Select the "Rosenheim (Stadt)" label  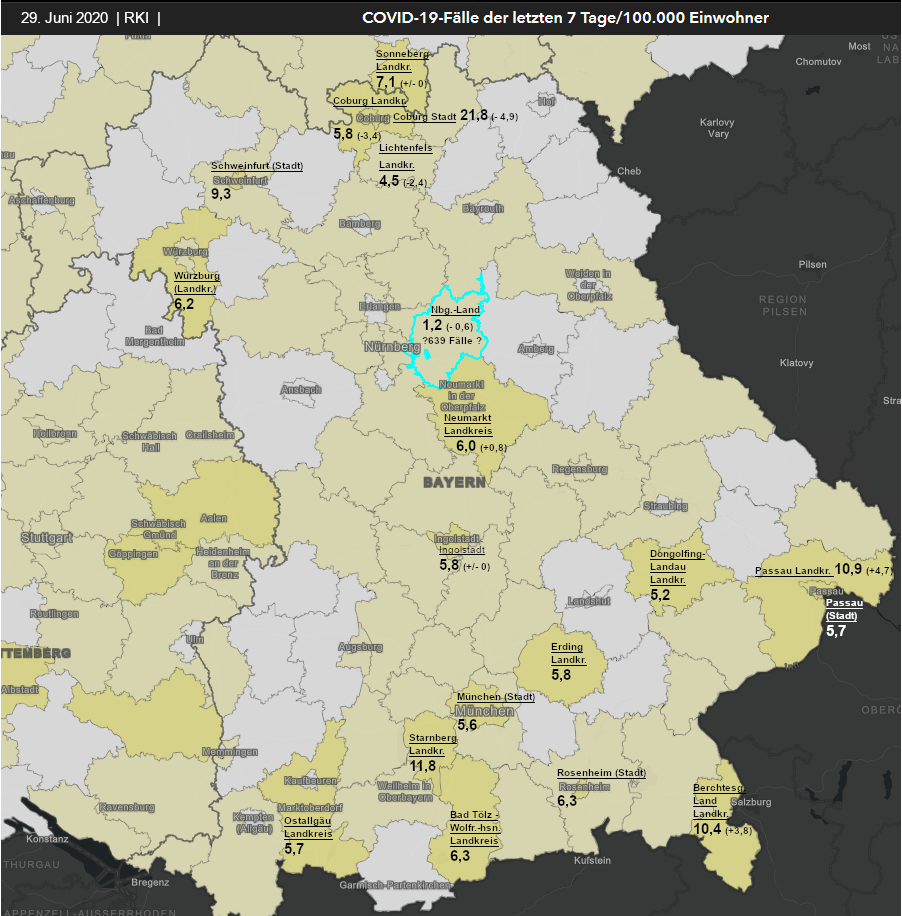coord(601,772)
